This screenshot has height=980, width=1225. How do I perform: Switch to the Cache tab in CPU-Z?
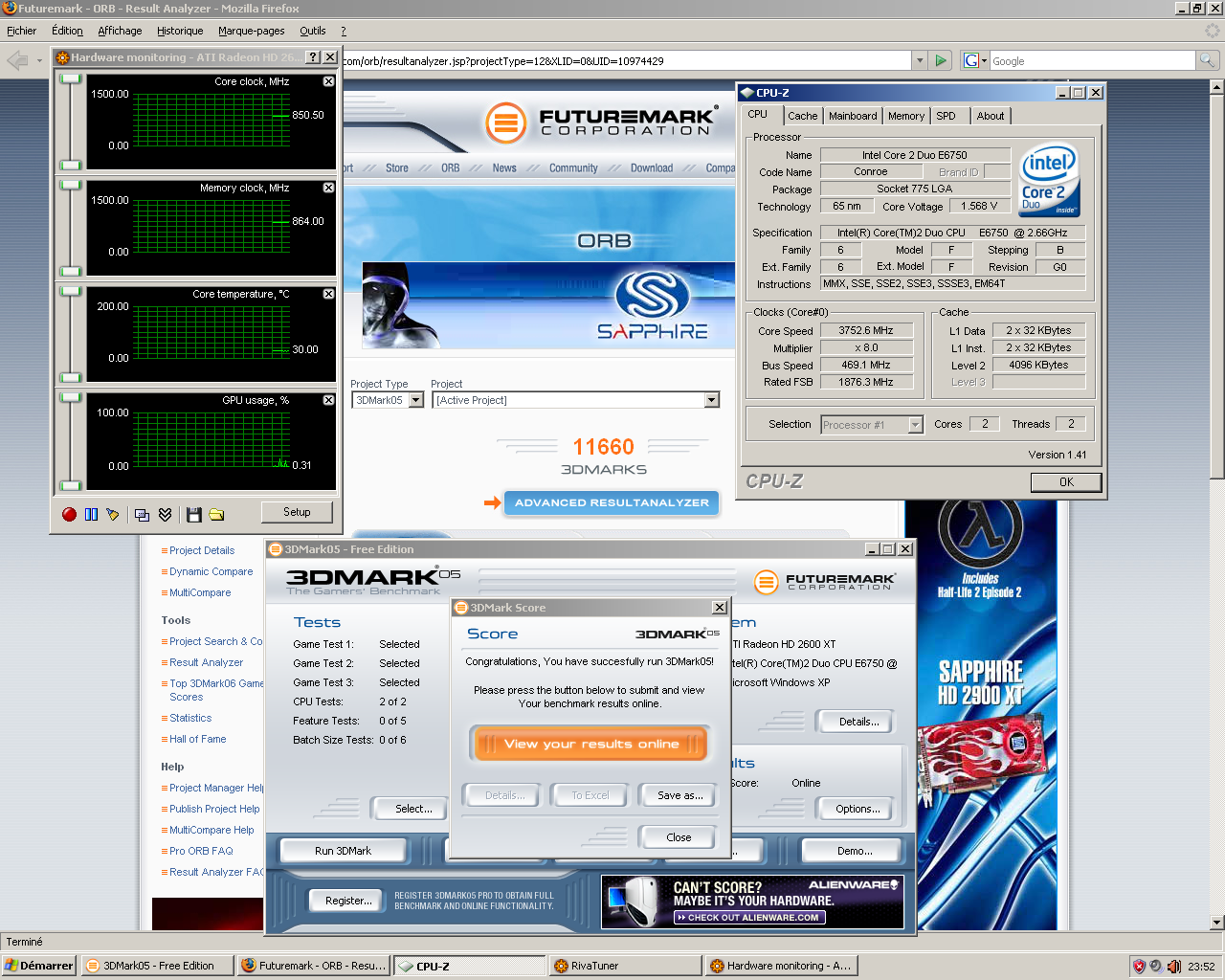point(803,116)
